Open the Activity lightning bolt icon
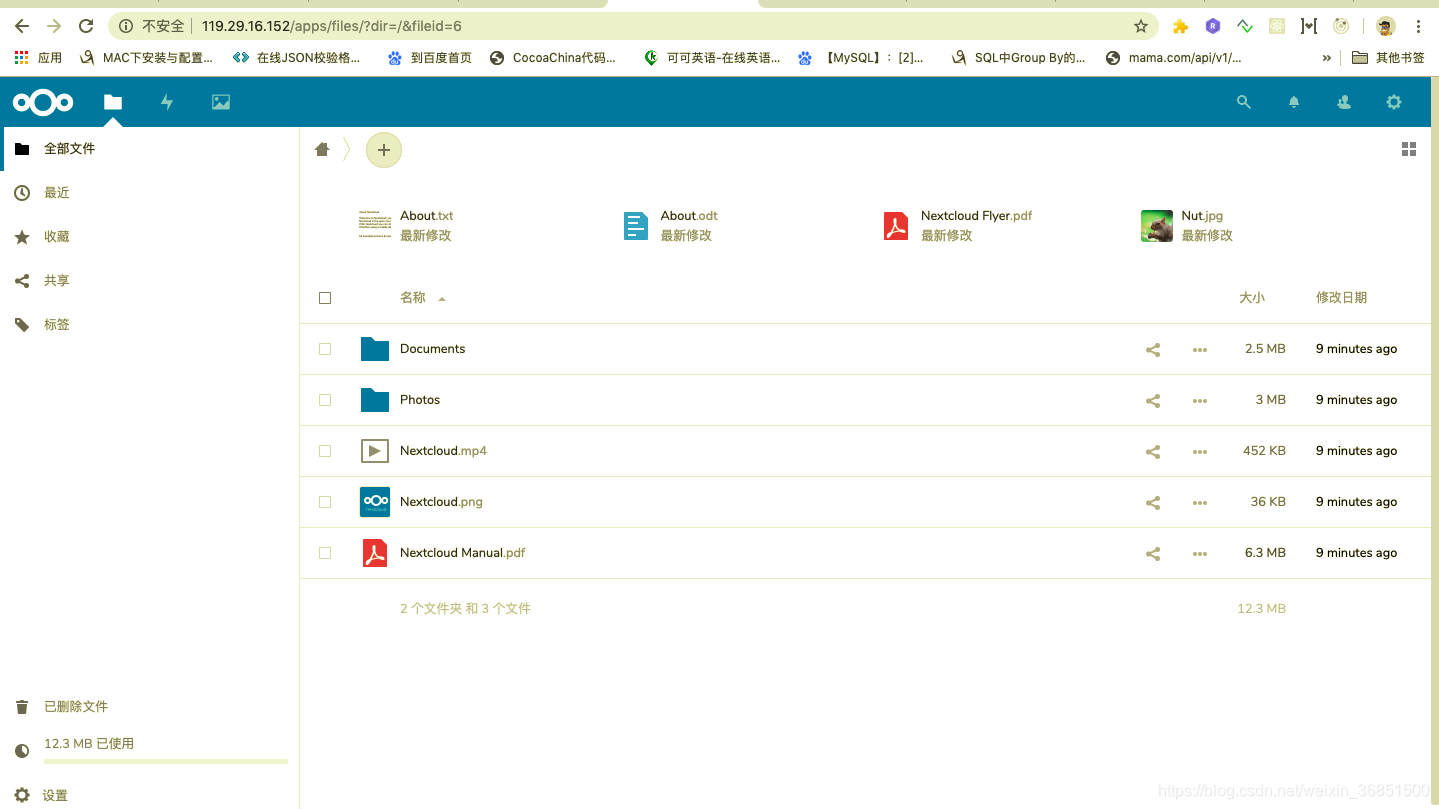Screen dimensions: 1439x809 pyautogui.click(x=167, y=102)
